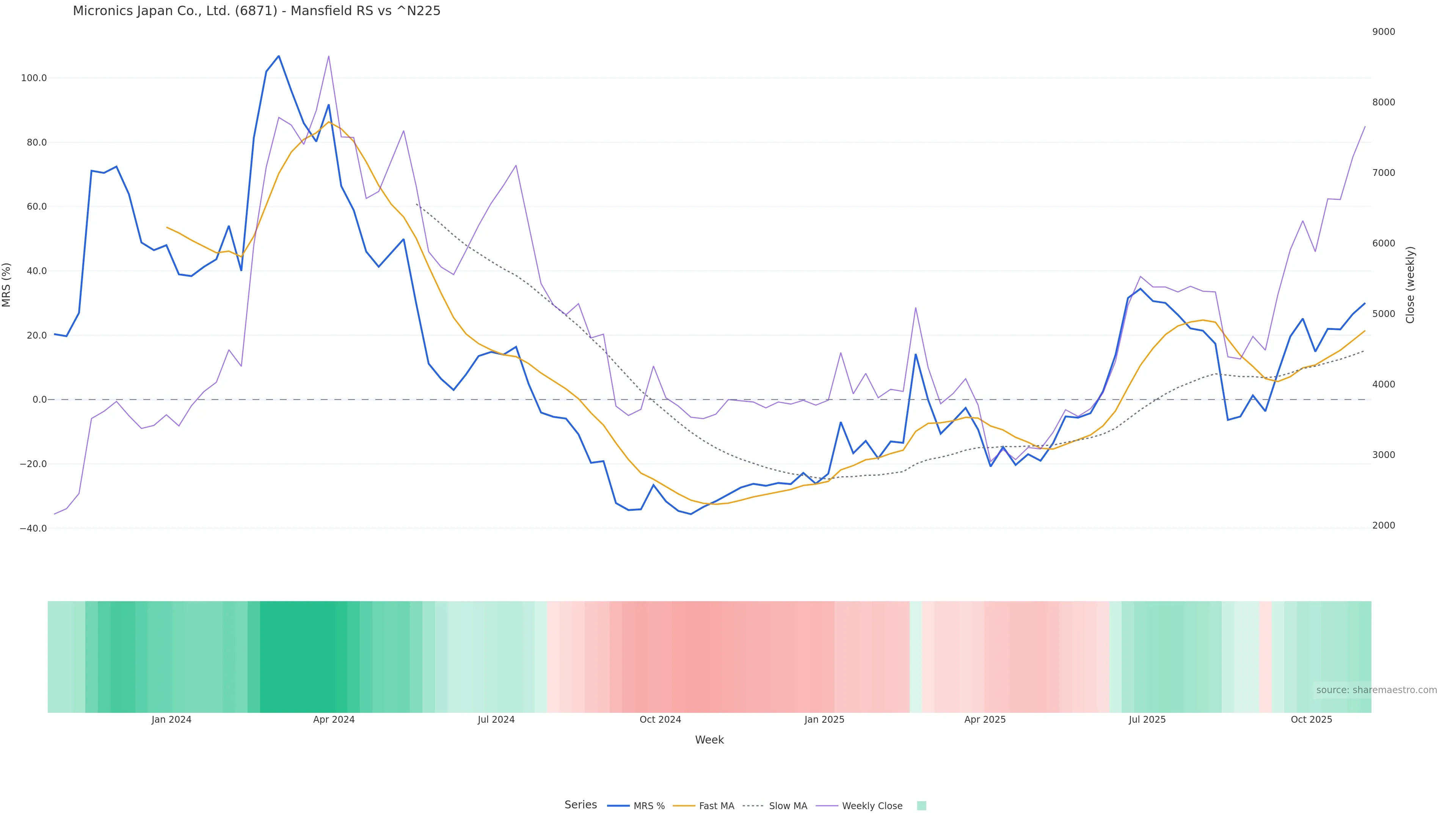Image resolution: width=1456 pixels, height=819 pixels.
Task: Click the 0.0 tick on MRS axis
Action: 39,400
